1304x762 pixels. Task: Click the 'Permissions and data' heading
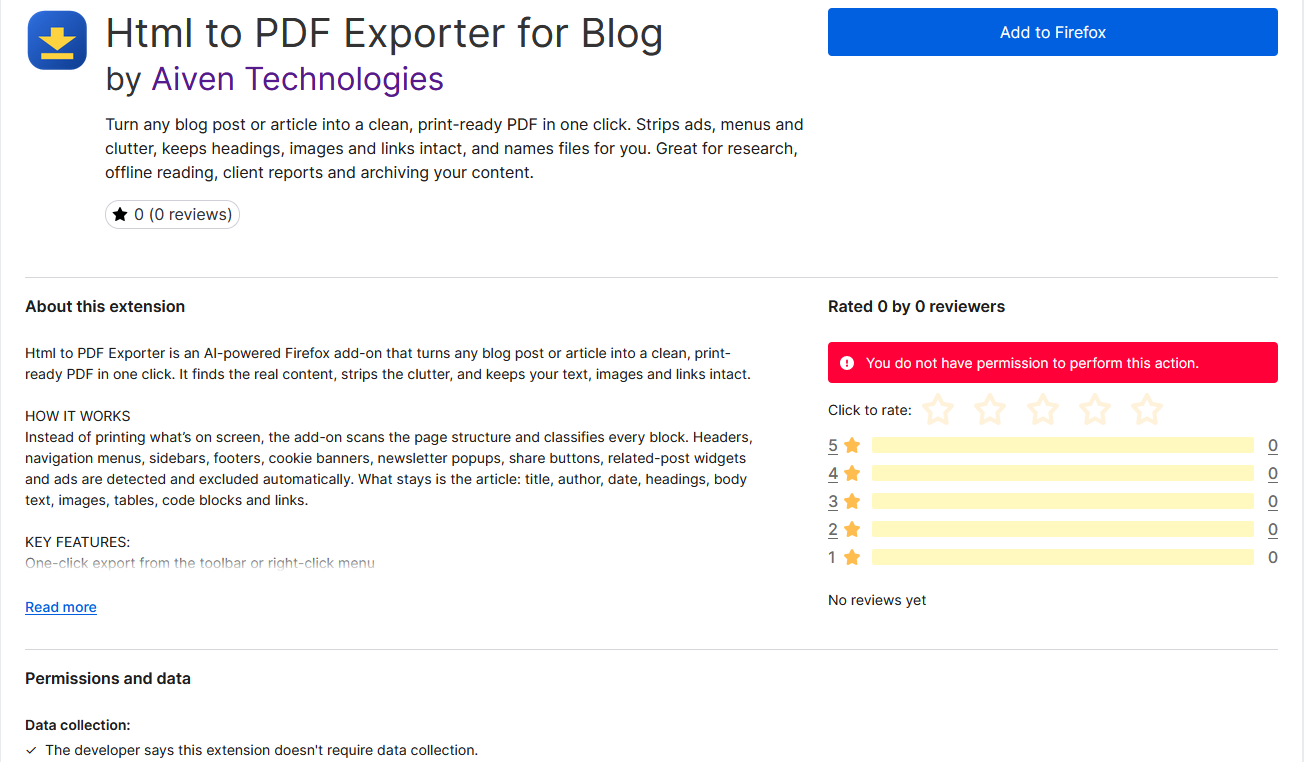point(108,679)
